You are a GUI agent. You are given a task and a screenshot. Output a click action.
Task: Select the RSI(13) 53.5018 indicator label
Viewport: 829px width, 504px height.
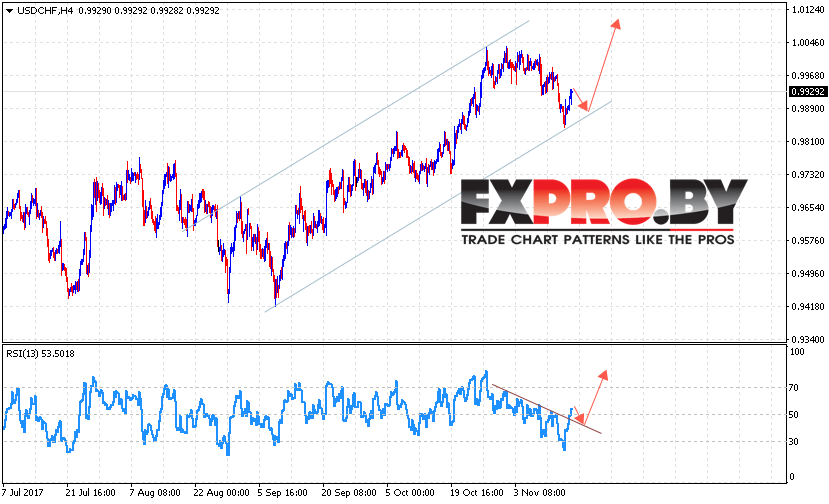(x=40, y=354)
